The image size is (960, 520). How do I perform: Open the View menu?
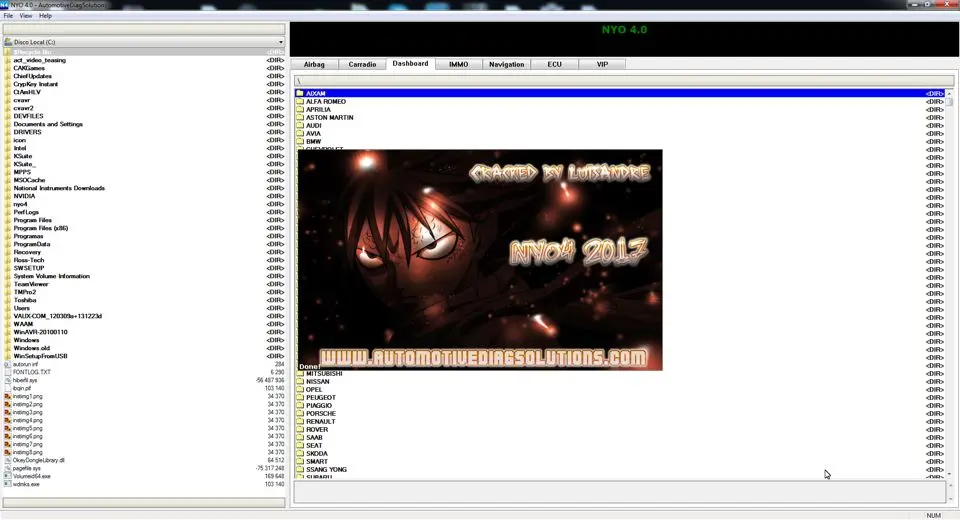26,15
